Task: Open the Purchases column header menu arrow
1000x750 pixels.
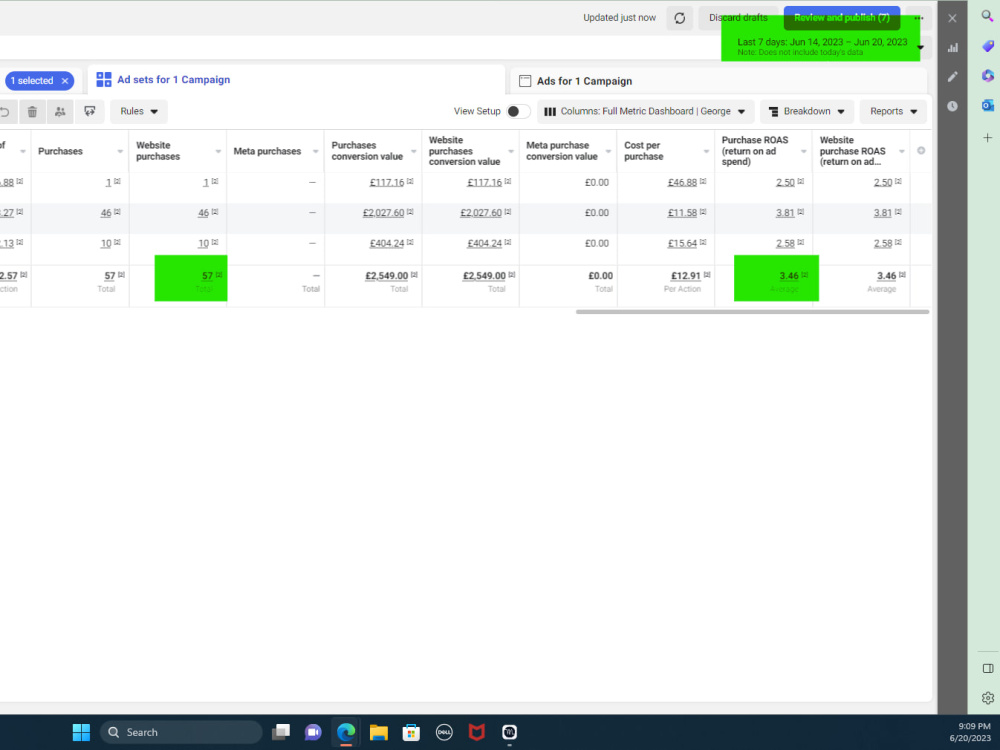Action: [x=120, y=151]
